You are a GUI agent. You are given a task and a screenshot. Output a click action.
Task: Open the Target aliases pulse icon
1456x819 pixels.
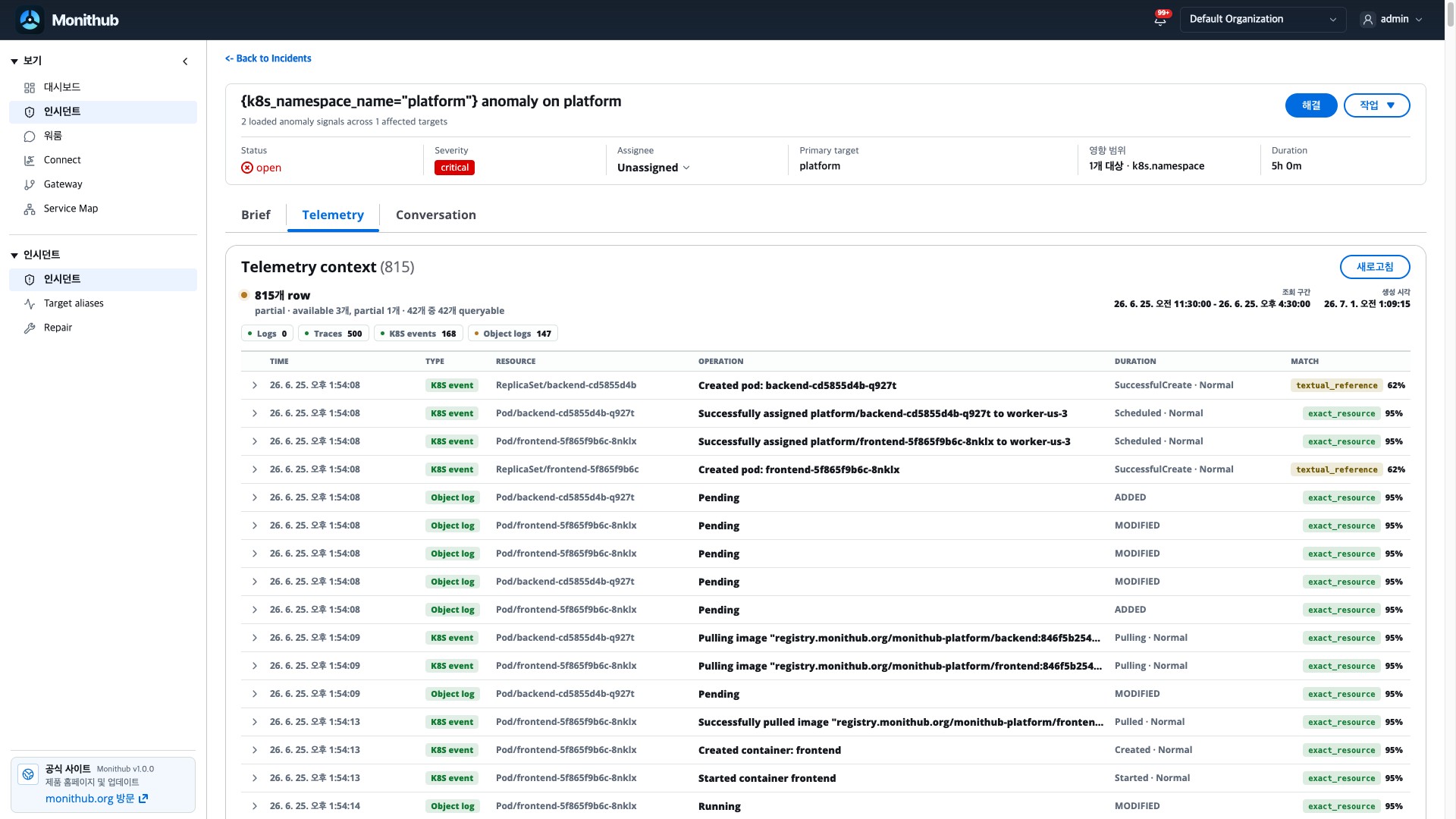(30, 304)
